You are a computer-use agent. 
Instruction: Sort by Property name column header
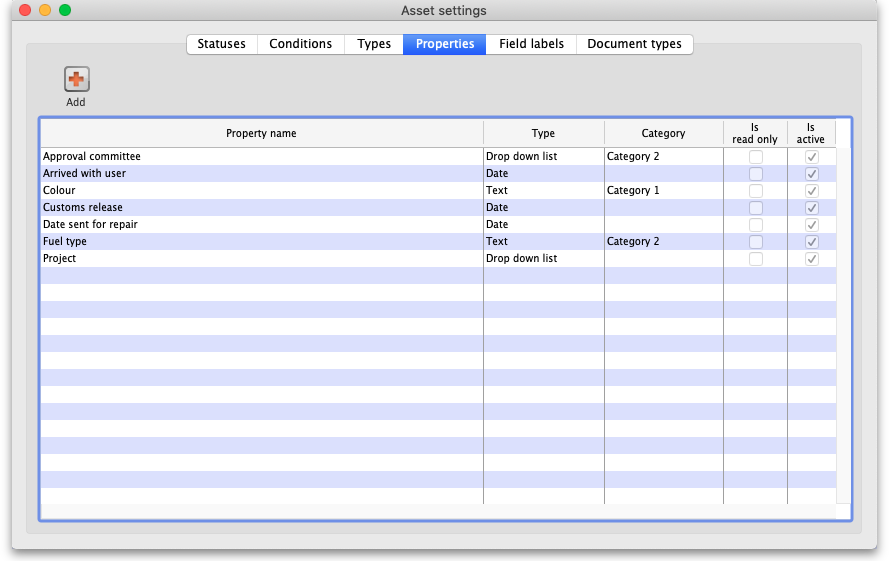[261, 134]
